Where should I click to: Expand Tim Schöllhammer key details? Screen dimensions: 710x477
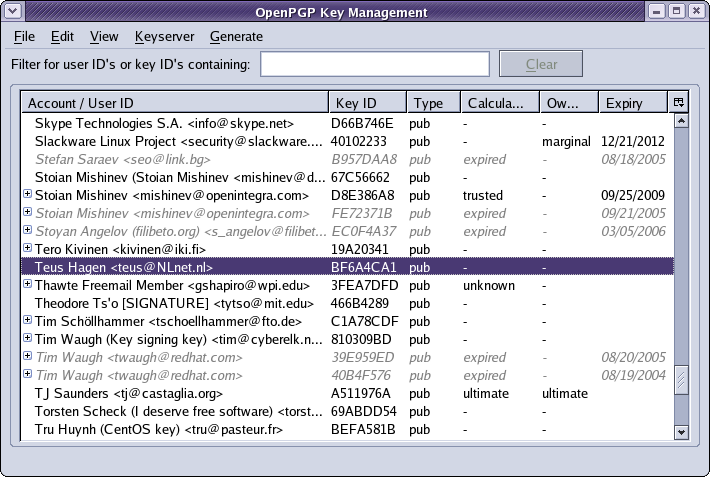click(x=28, y=322)
